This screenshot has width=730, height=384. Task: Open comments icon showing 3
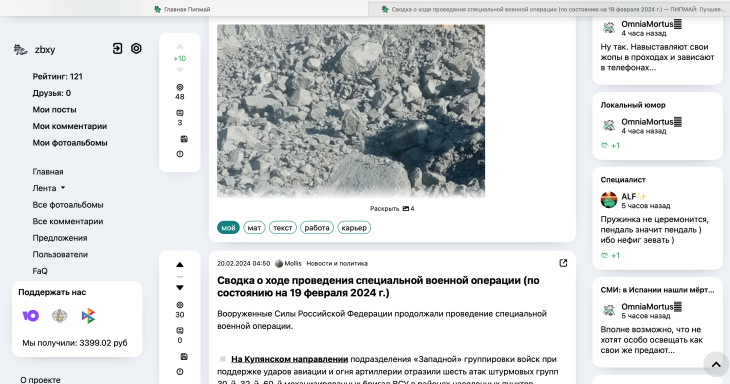[x=180, y=113]
